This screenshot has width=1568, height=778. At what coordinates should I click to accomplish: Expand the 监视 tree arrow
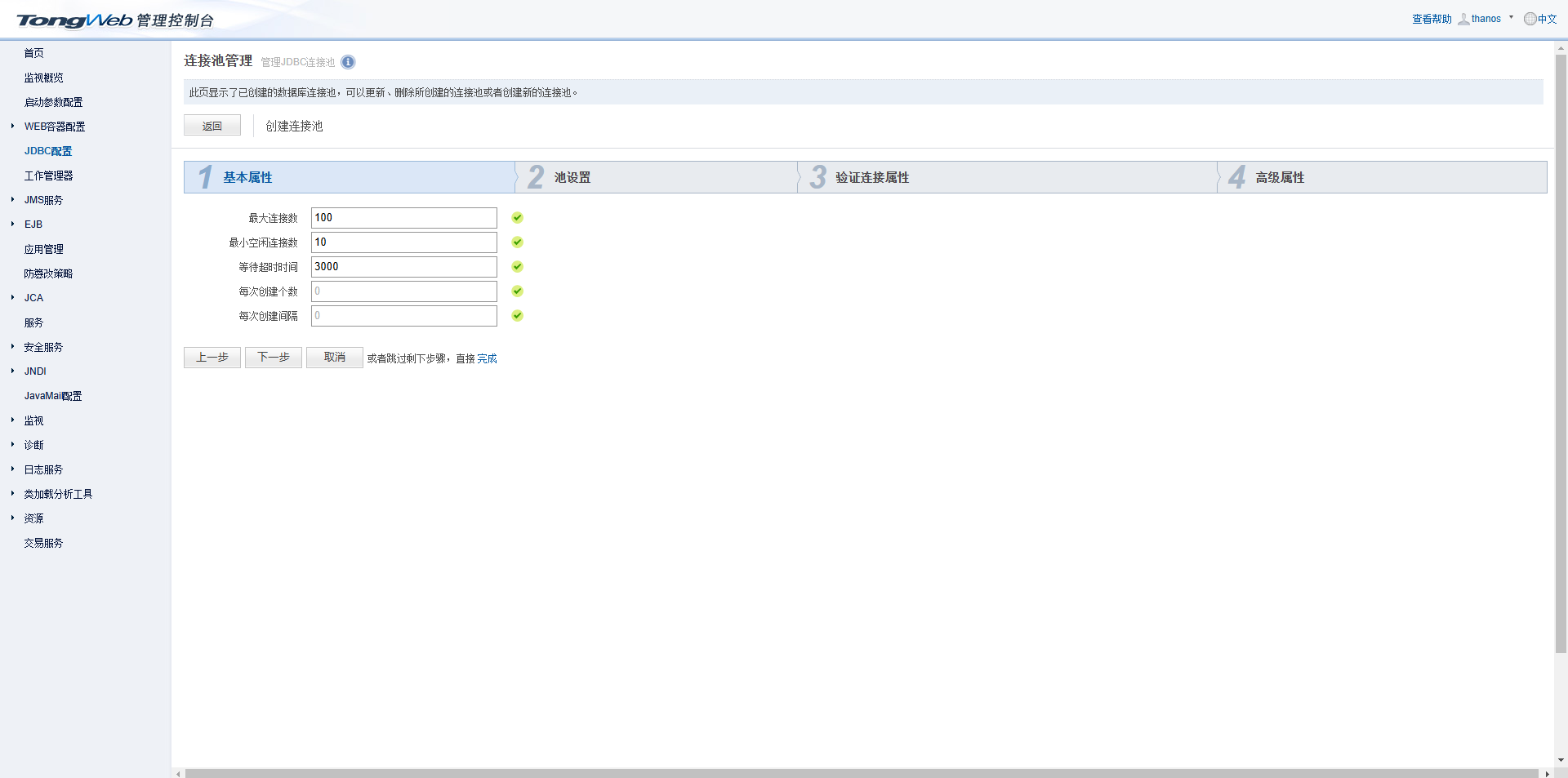[13, 420]
